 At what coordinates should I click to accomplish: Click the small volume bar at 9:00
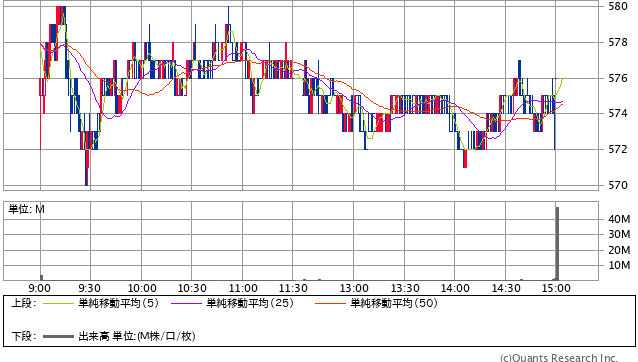tap(42, 277)
